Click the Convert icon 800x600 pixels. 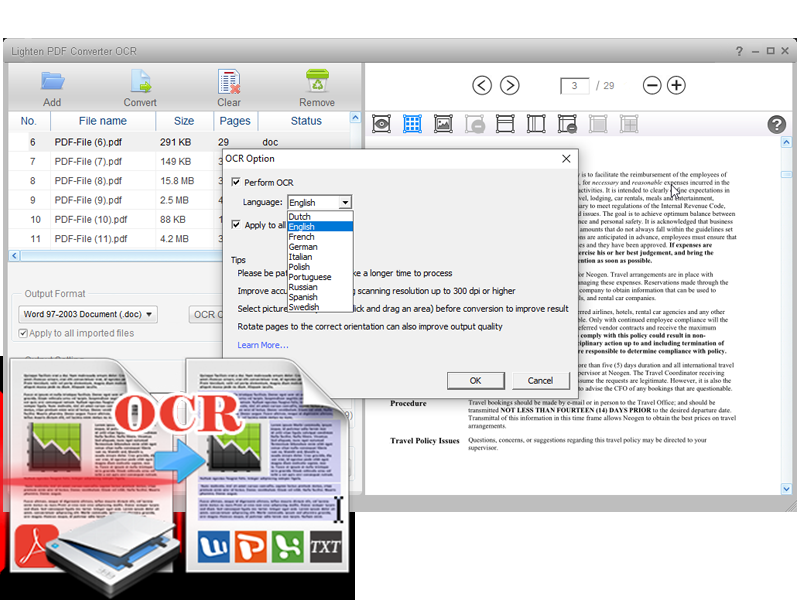coord(140,82)
